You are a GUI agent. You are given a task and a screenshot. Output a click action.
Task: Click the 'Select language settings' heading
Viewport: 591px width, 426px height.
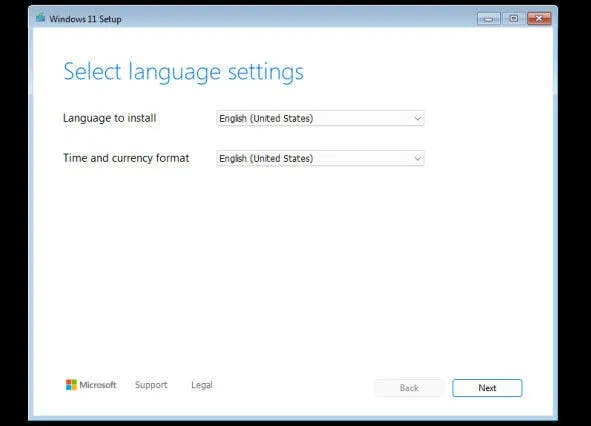click(x=183, y=72)
